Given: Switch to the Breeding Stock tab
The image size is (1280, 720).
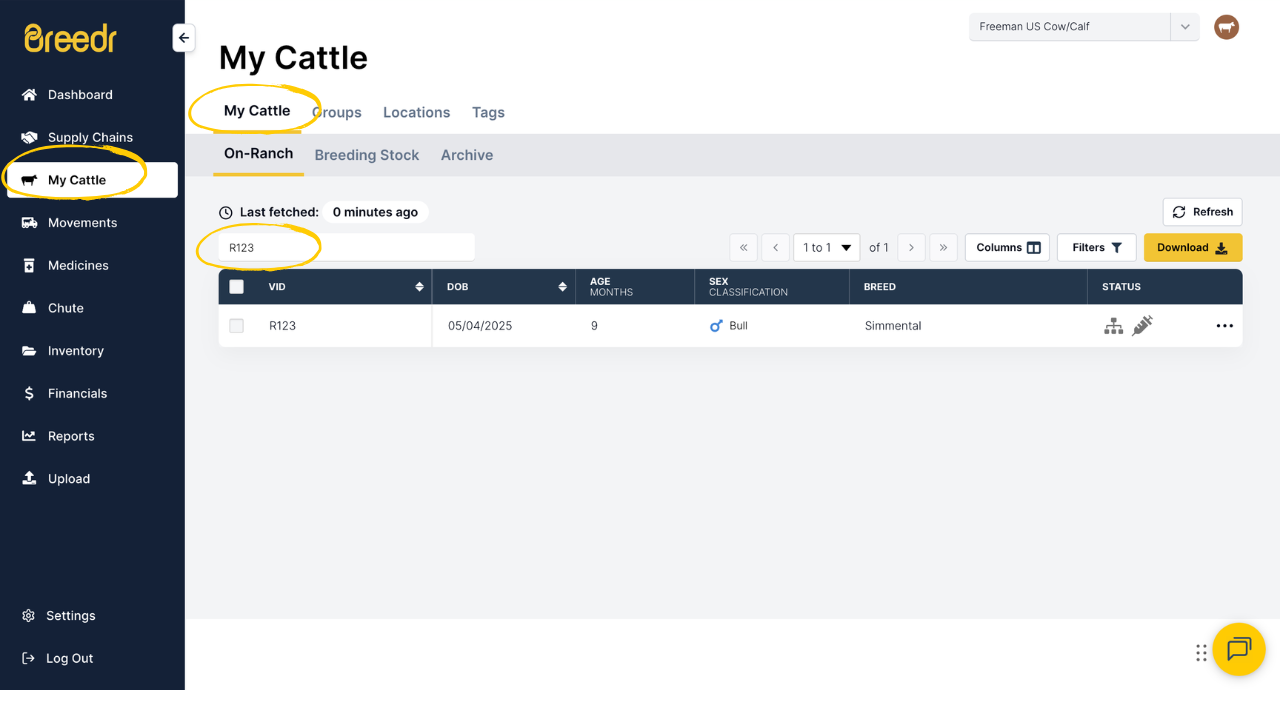Looking at the screenshot, I should pos(366,155).
